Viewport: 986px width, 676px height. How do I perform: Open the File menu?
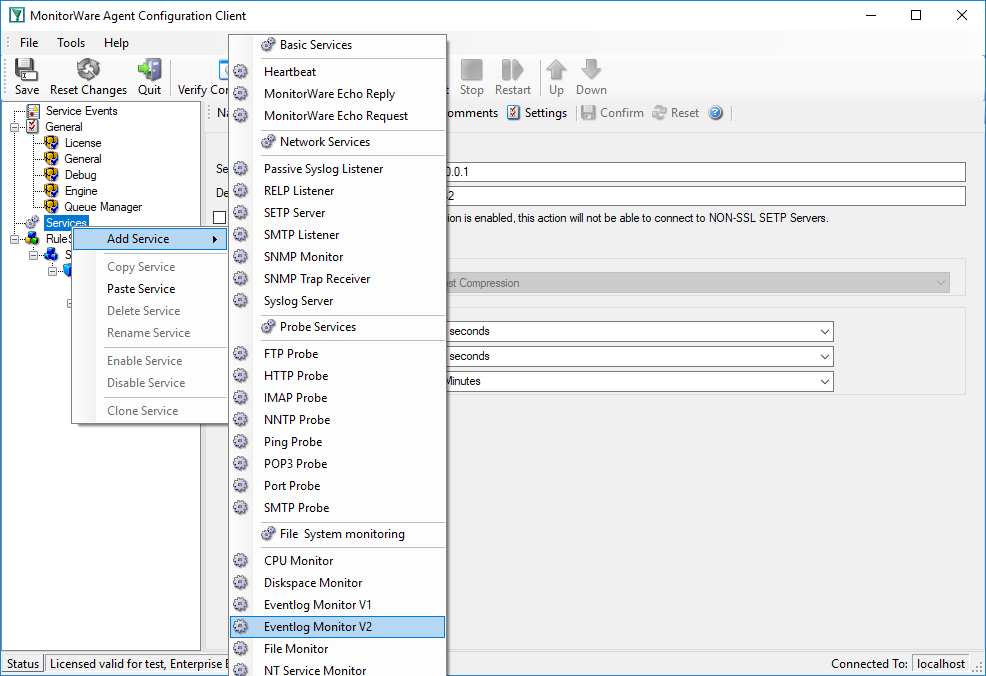(29, 43)
